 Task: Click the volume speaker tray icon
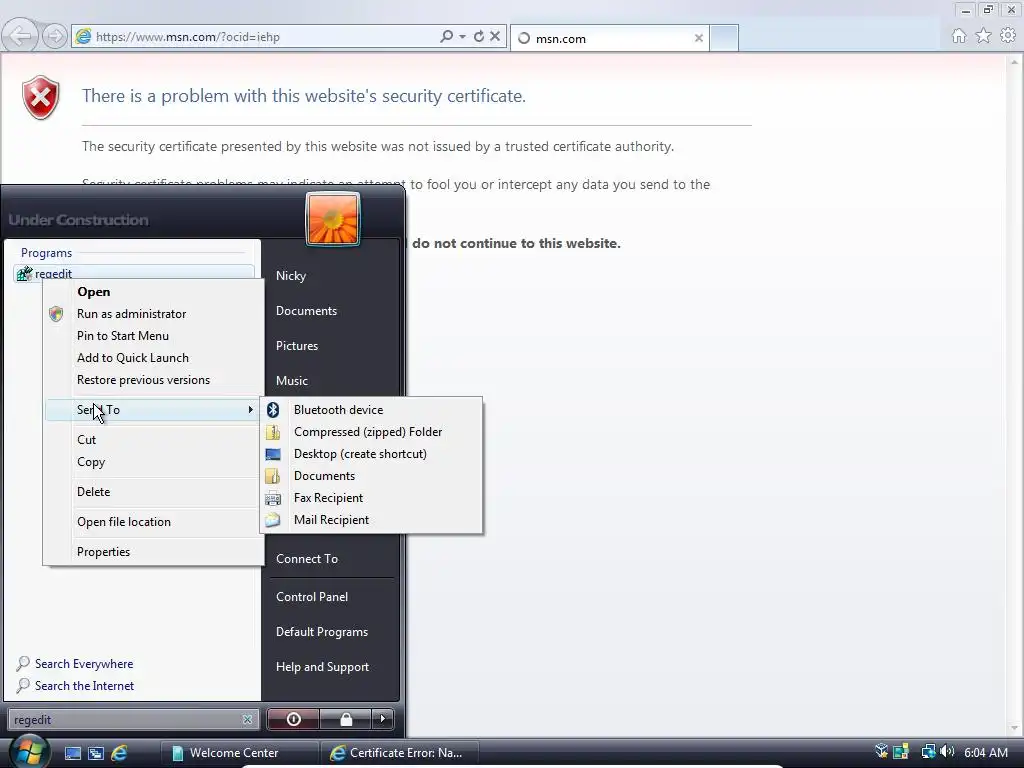tap(948, 752)
